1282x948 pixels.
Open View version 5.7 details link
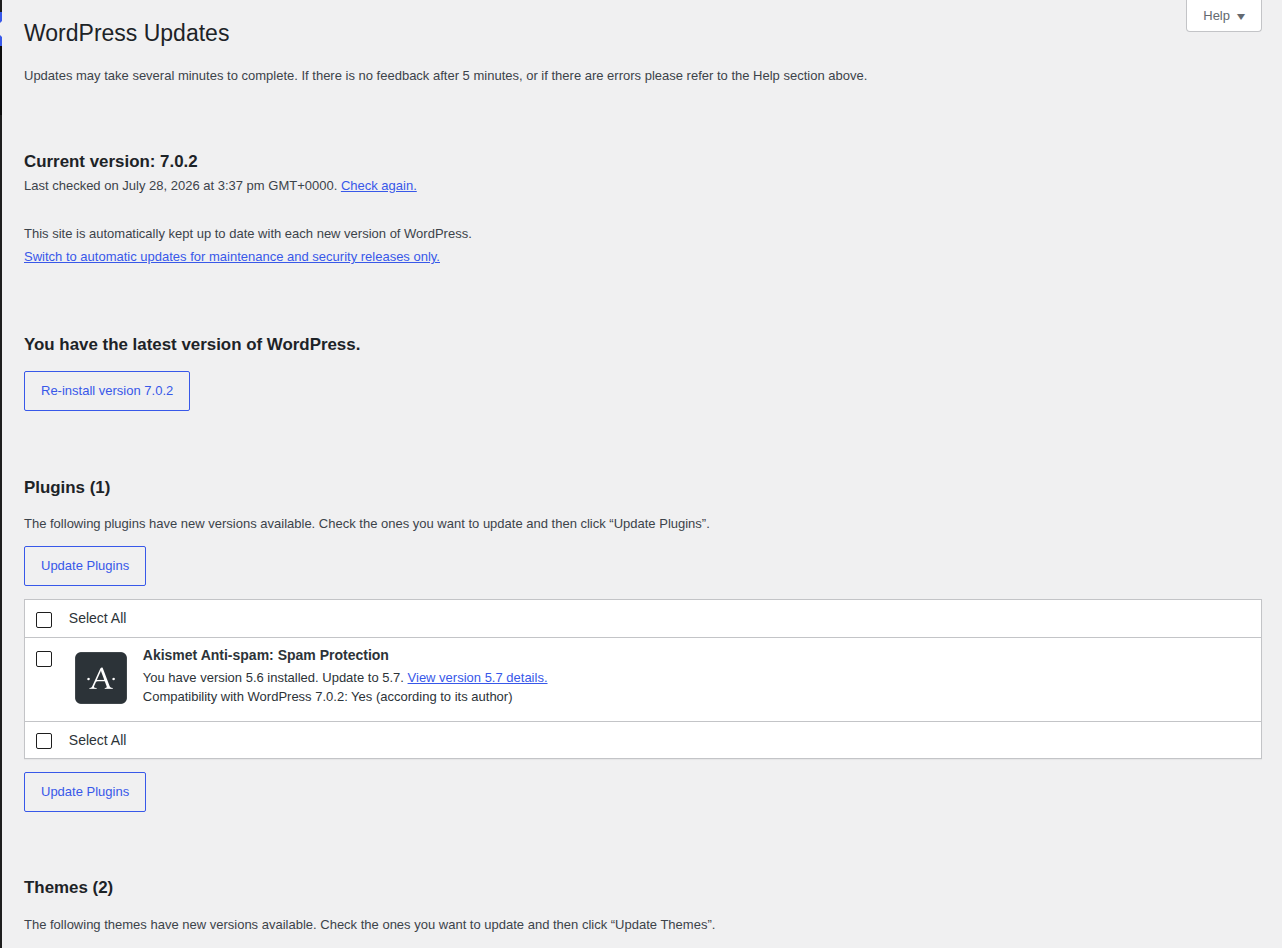coord(478,677)
